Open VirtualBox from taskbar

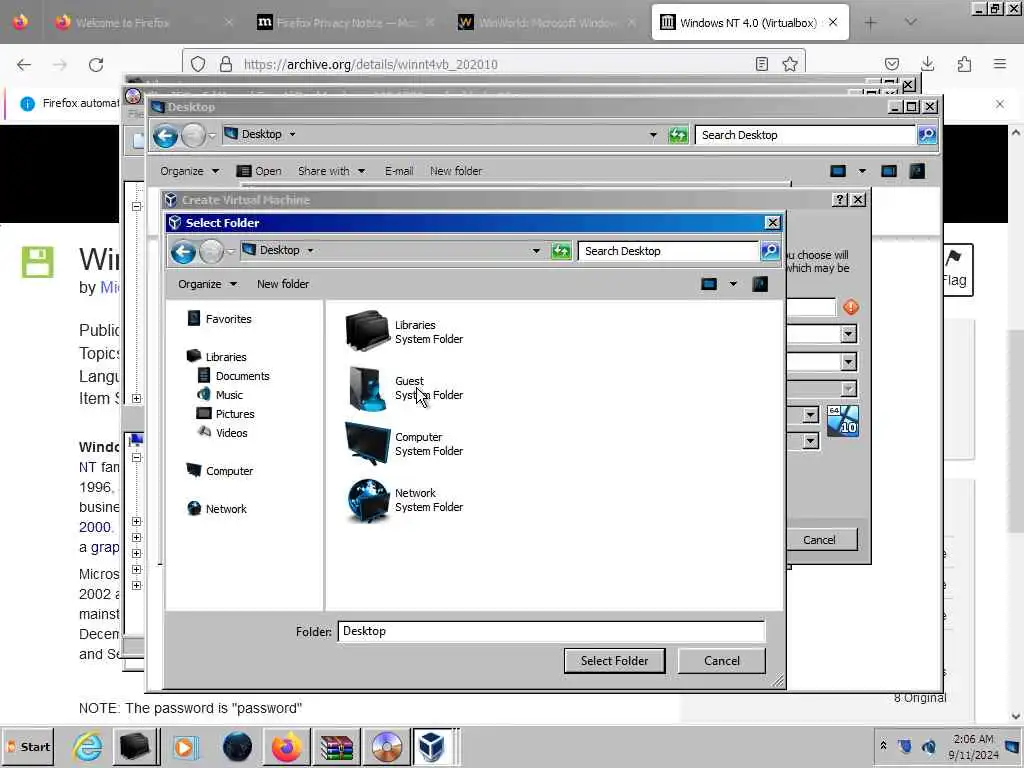[432, 747]
